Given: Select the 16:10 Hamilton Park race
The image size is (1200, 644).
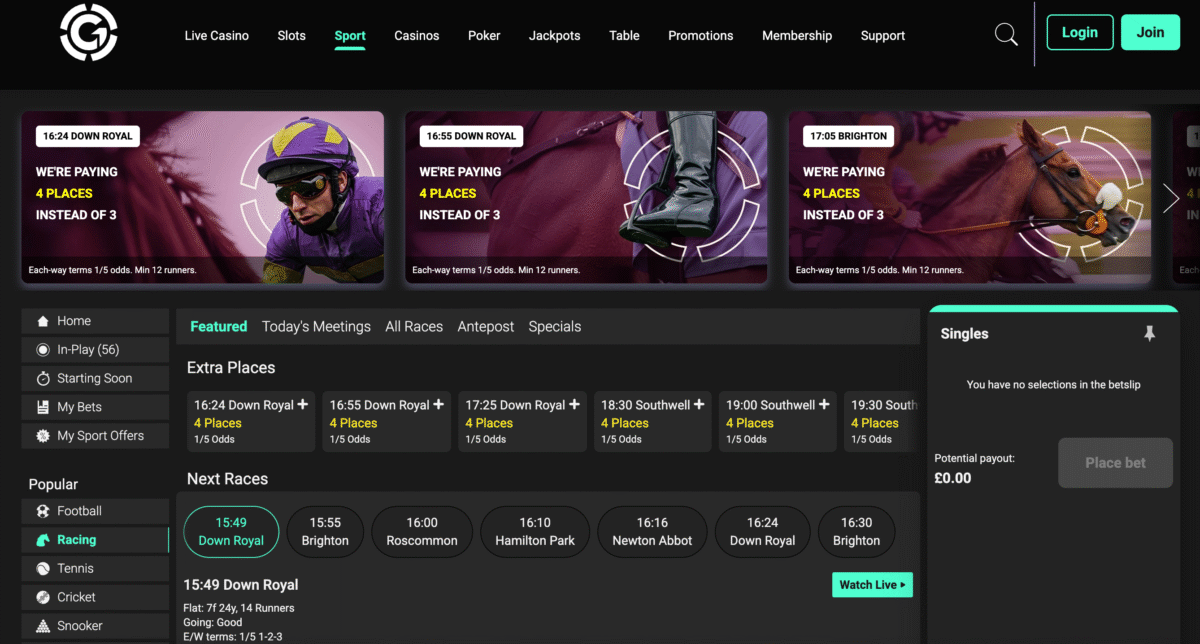Looking at the screenshot, I should (535, 531).
